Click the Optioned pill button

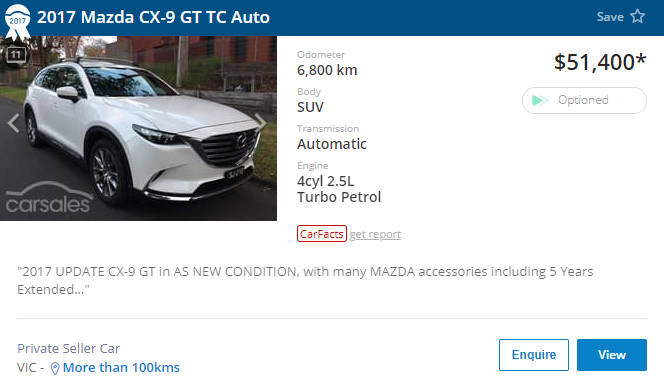[584, 100]
